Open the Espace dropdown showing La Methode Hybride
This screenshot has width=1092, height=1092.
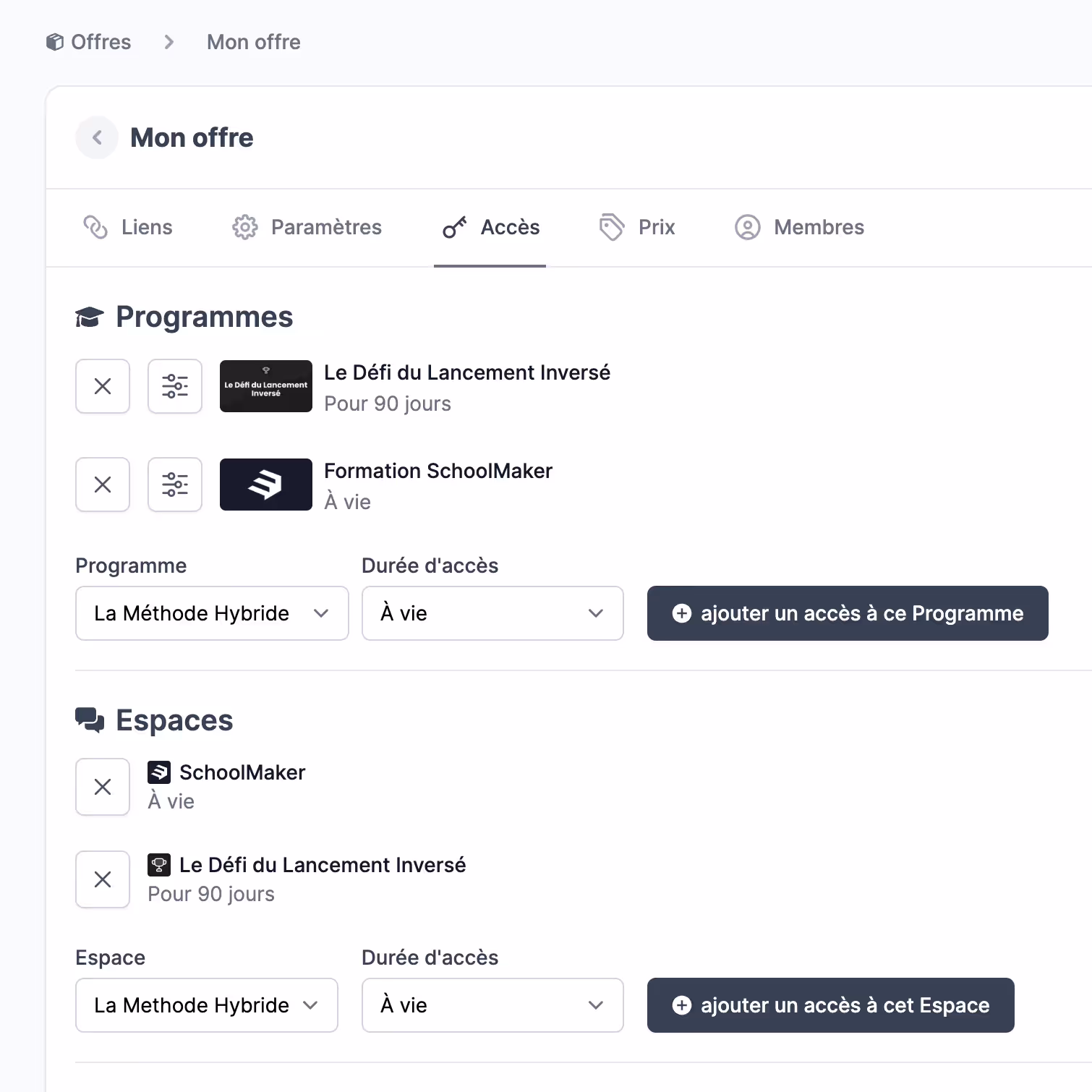(207, 1005)
